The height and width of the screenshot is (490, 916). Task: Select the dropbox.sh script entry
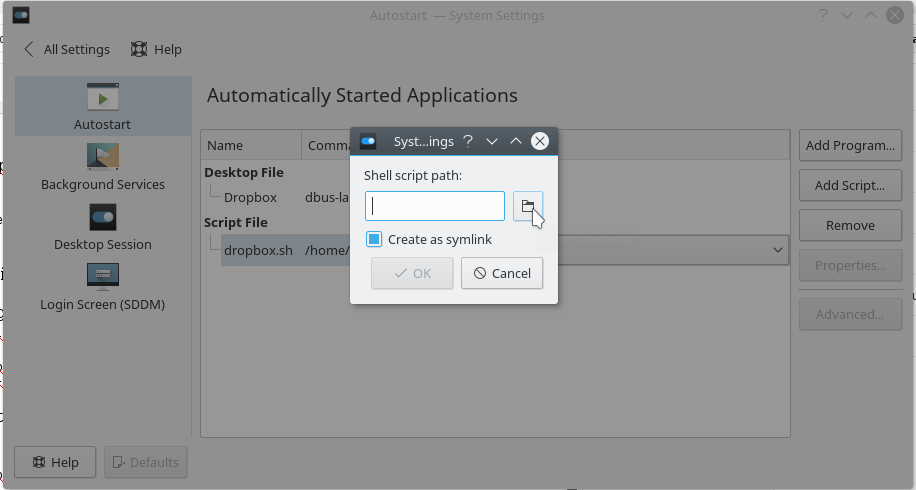pos(258,250)
